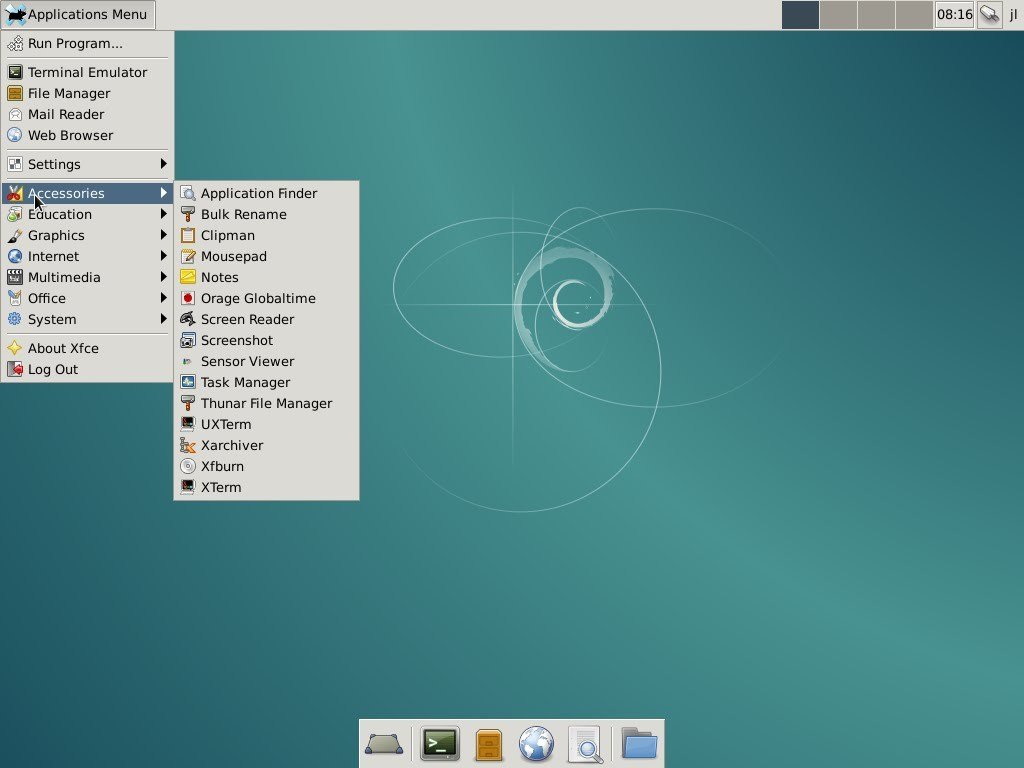Click the Thunar File Manager icon
This screenshot has height=768, width=1024.
187,403
